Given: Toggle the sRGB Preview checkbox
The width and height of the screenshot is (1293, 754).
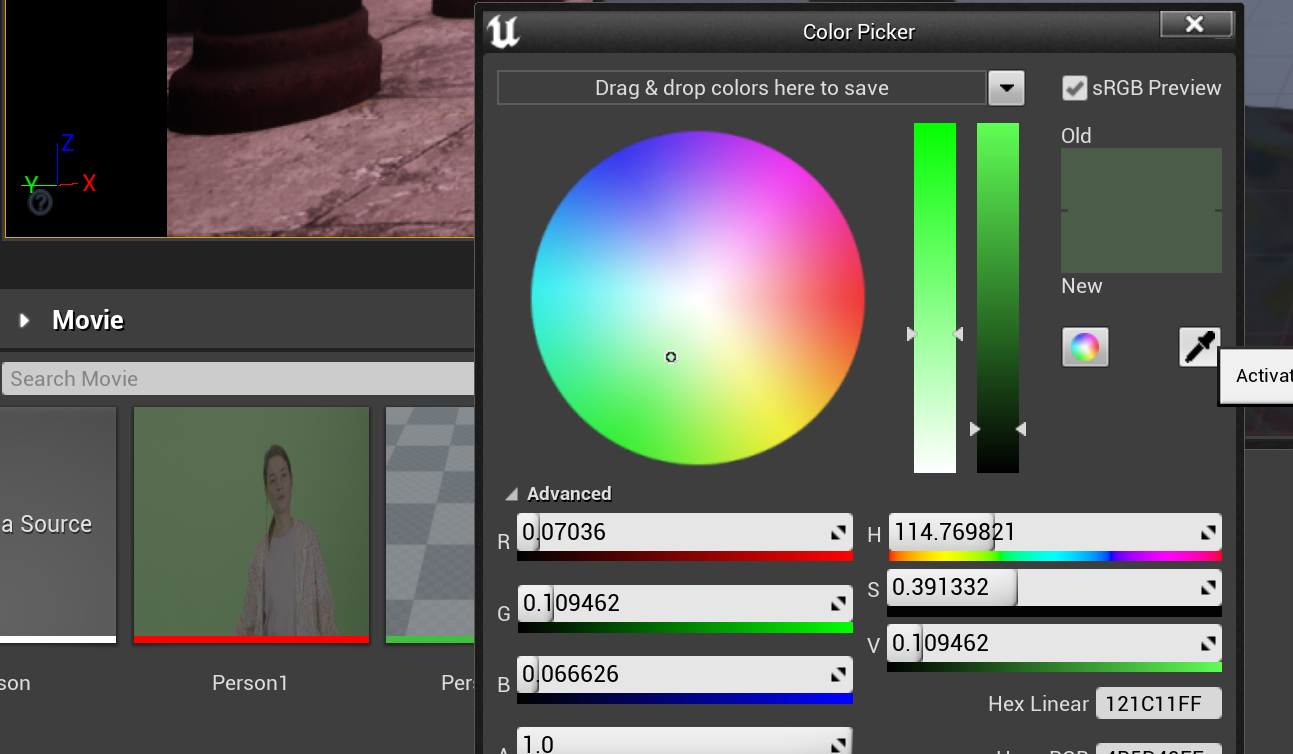Looking at the screenshot, I should pos(1074,88).
